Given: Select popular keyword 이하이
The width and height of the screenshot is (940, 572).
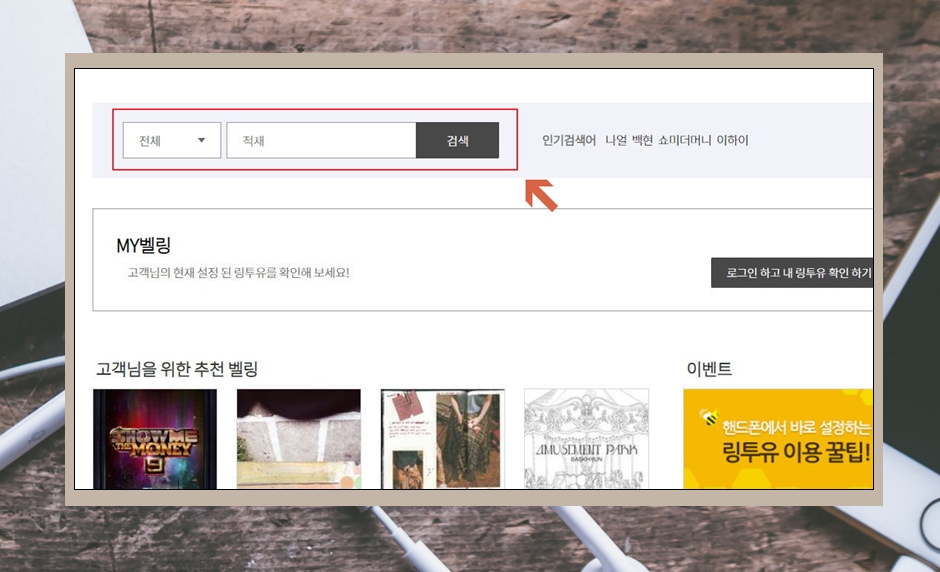Looking at the screenshot, I should pos(733,140).
